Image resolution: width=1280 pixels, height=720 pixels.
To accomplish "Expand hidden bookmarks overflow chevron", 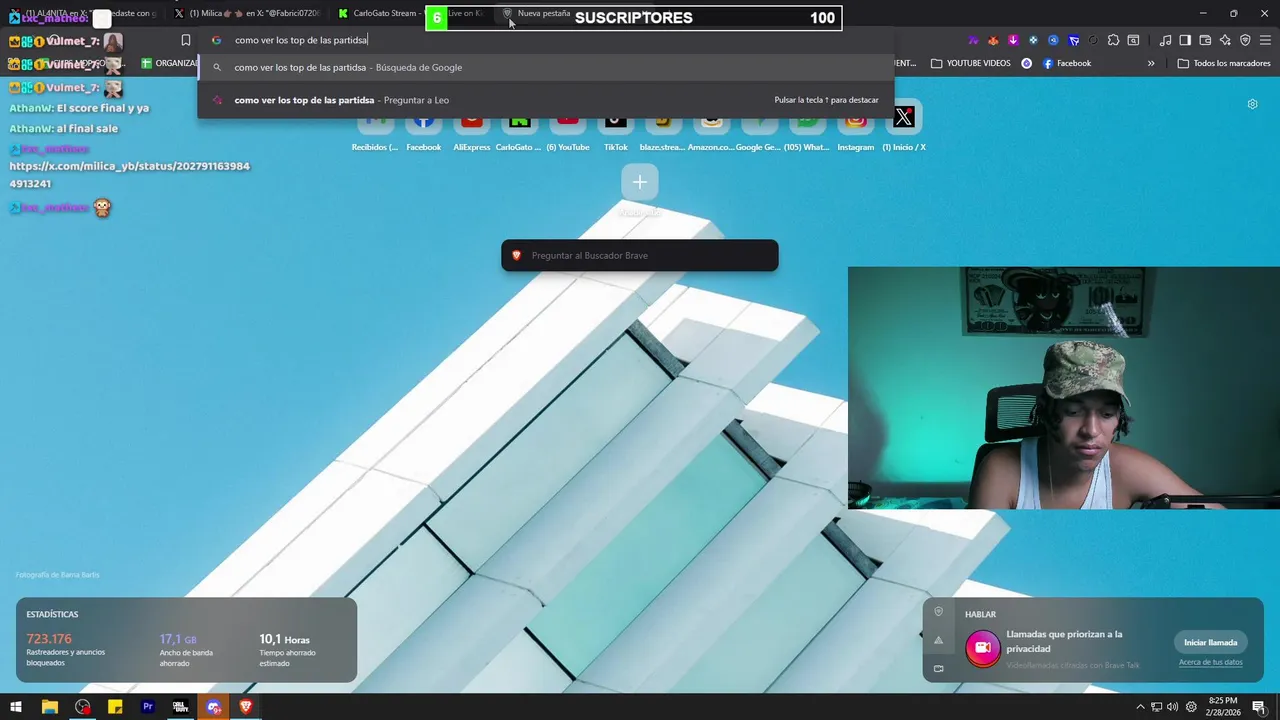I will click(1151, 63).
